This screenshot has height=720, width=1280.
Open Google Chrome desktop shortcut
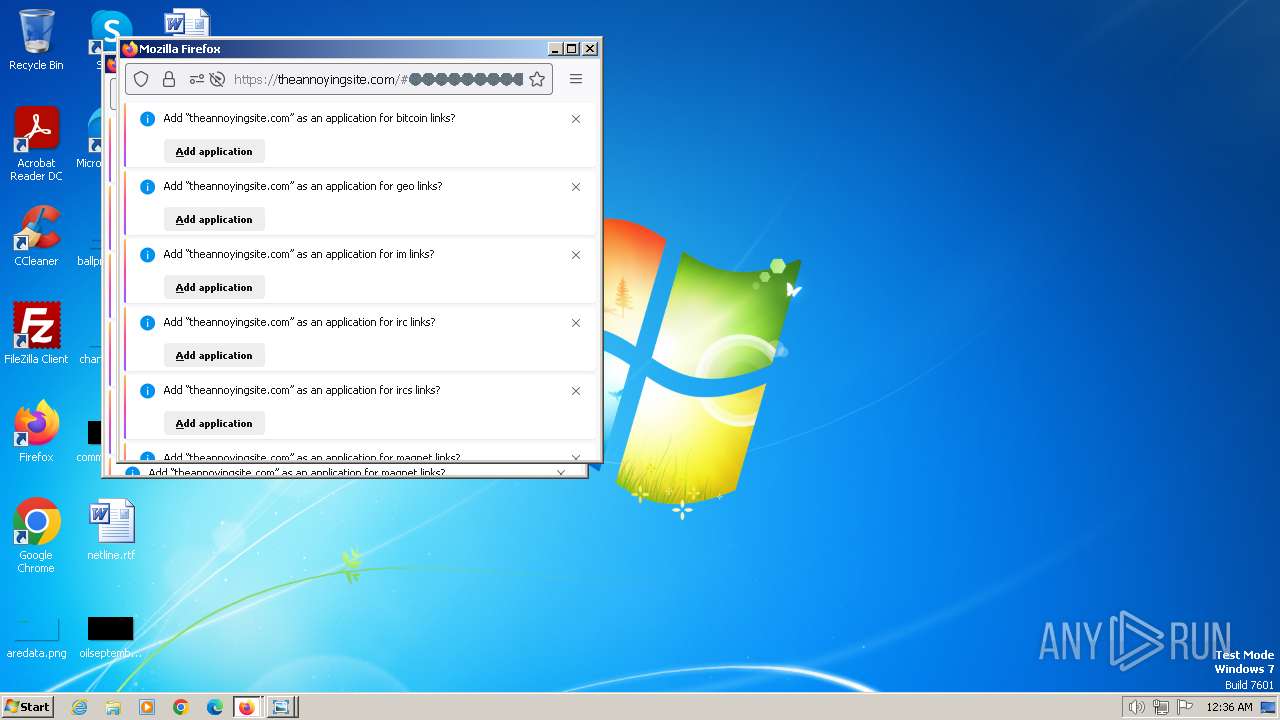click(x=36, y=535)
